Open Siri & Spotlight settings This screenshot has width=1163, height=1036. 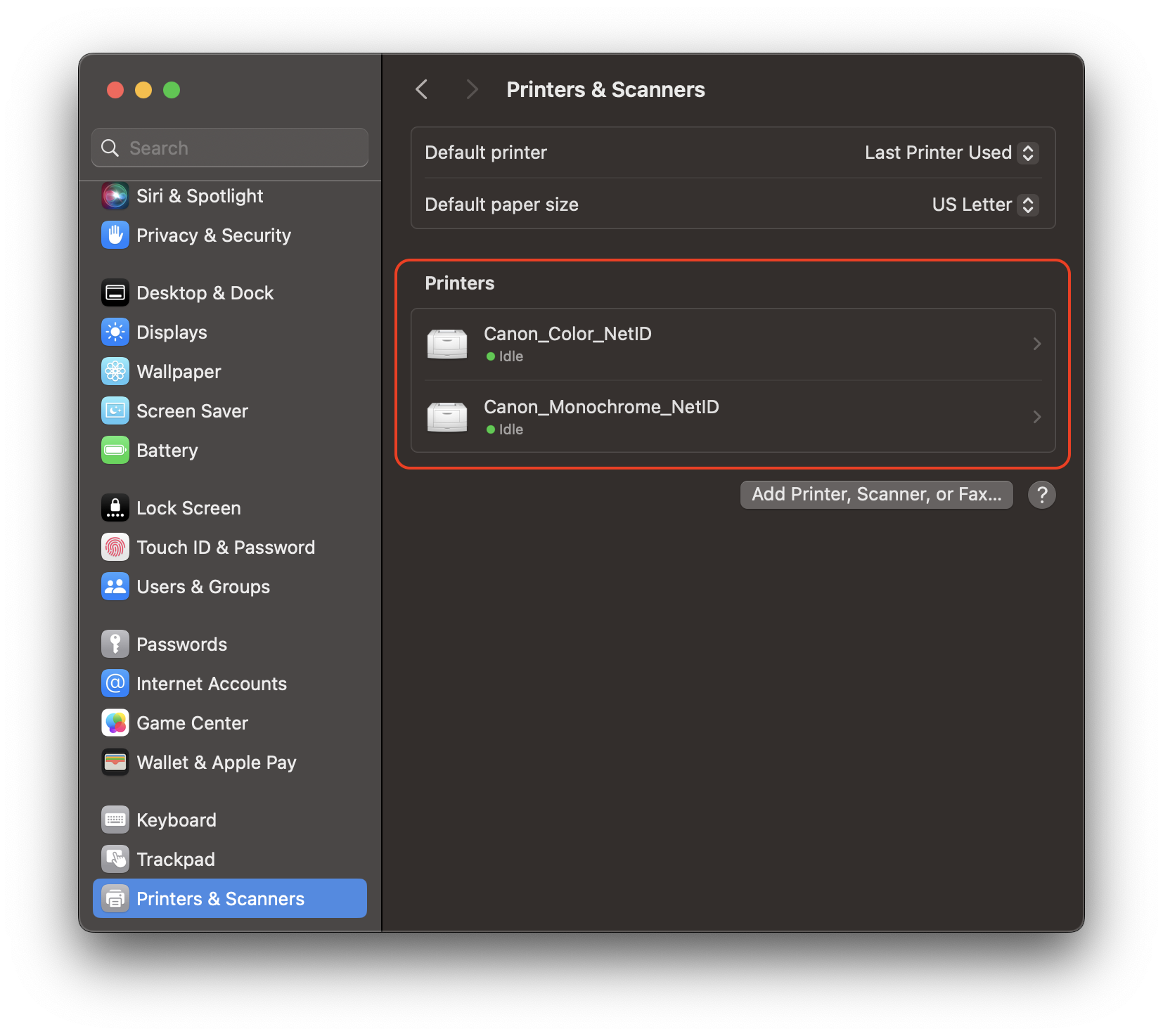pos(200,195)
